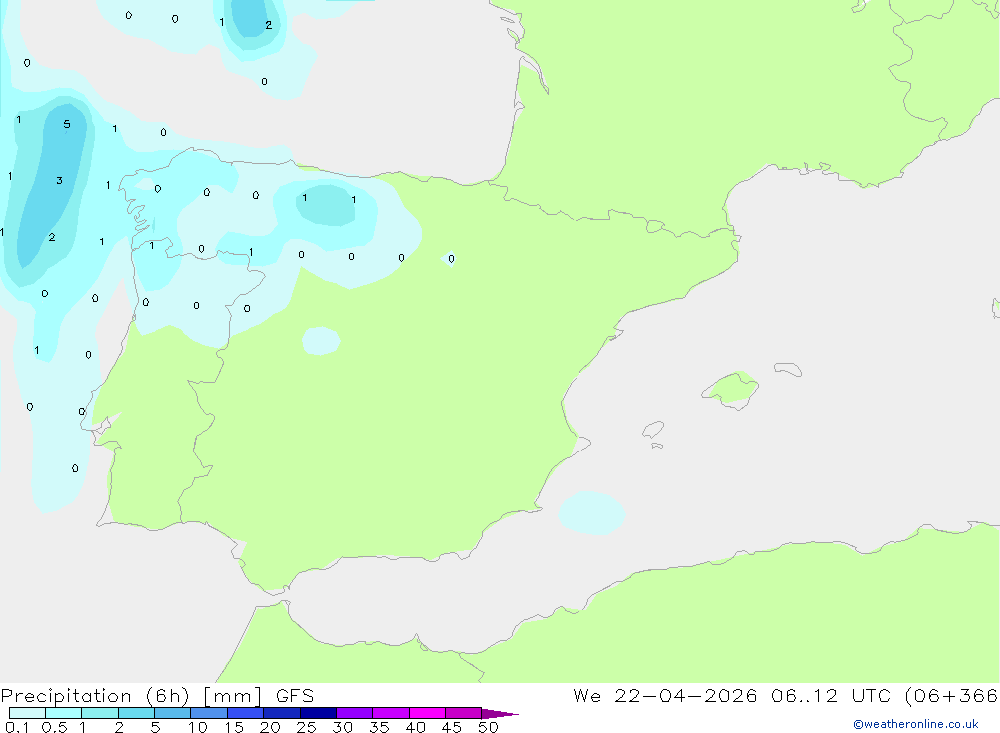Click the '3' mm precipitation value on the map
Screen dimensions: 1000x733
point(59,181)
